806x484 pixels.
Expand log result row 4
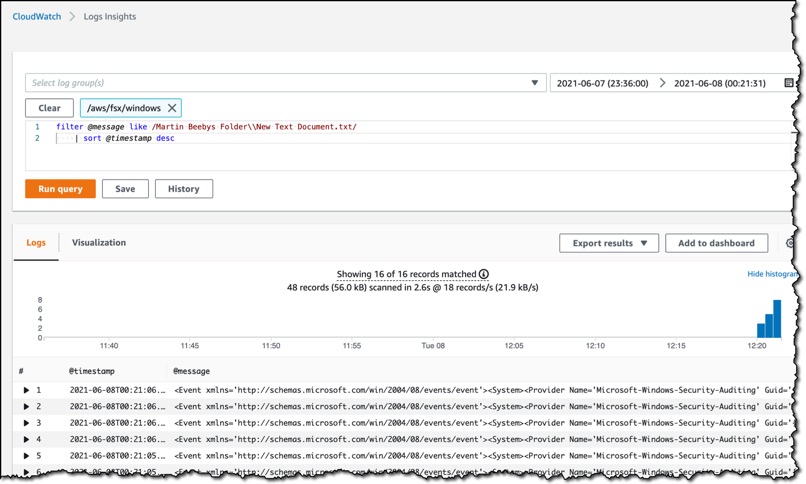pyautogui.click(x=26, y=439)
